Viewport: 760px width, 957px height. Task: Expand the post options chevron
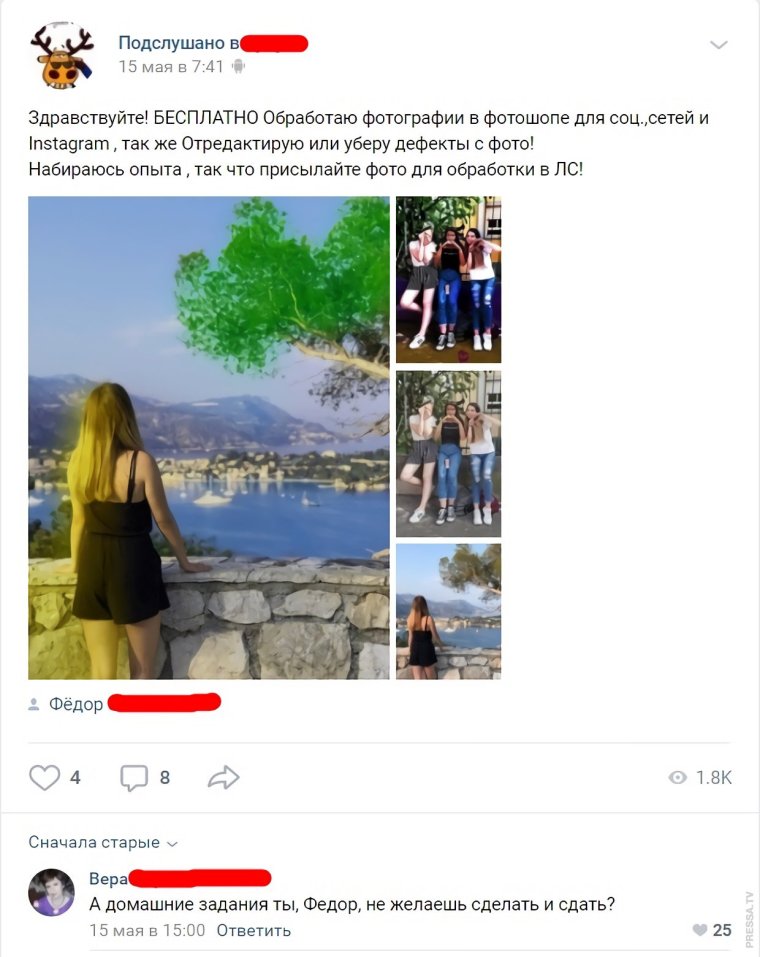pyautogui.click(x=718, y=45)
